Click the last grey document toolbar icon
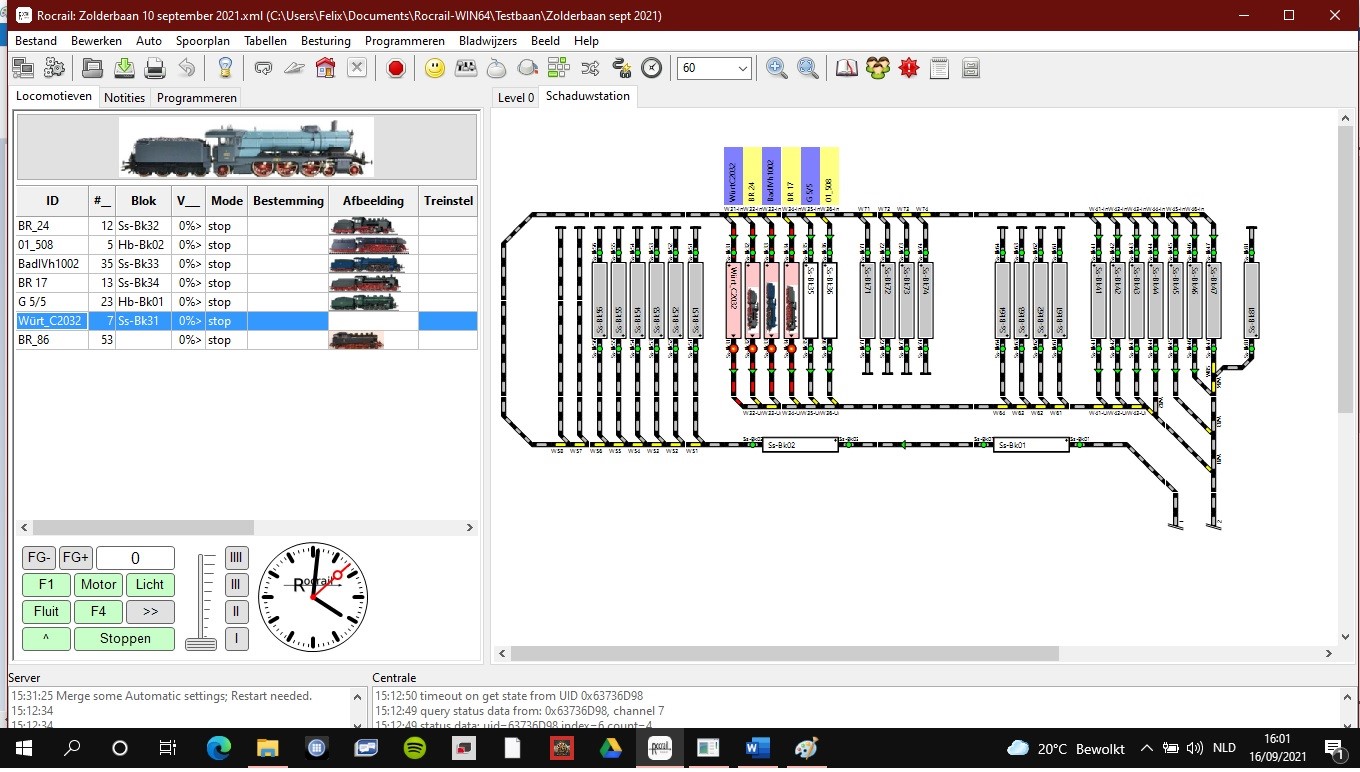The height and width of the screenshot is (772, 1360). (x=970, y=68)
